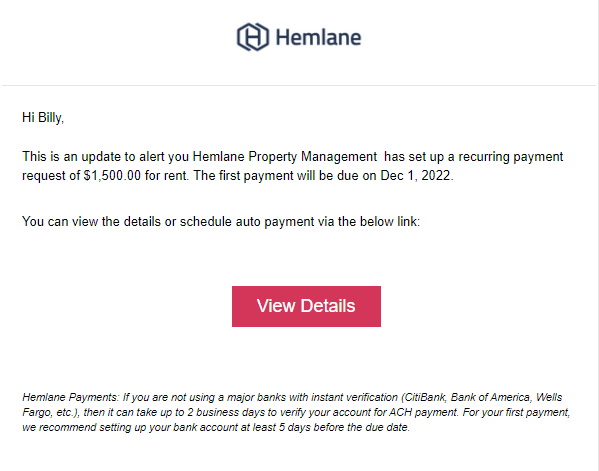Click the word "rent" in the message

pos(175,176)
